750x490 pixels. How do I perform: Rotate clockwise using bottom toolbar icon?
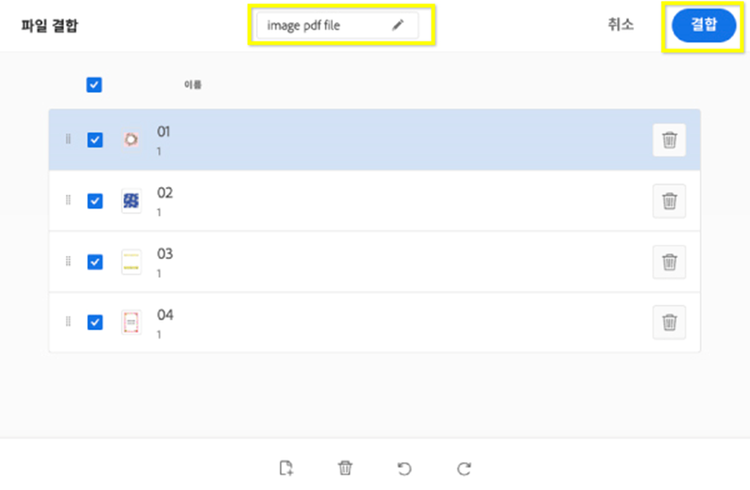[463, 468]
